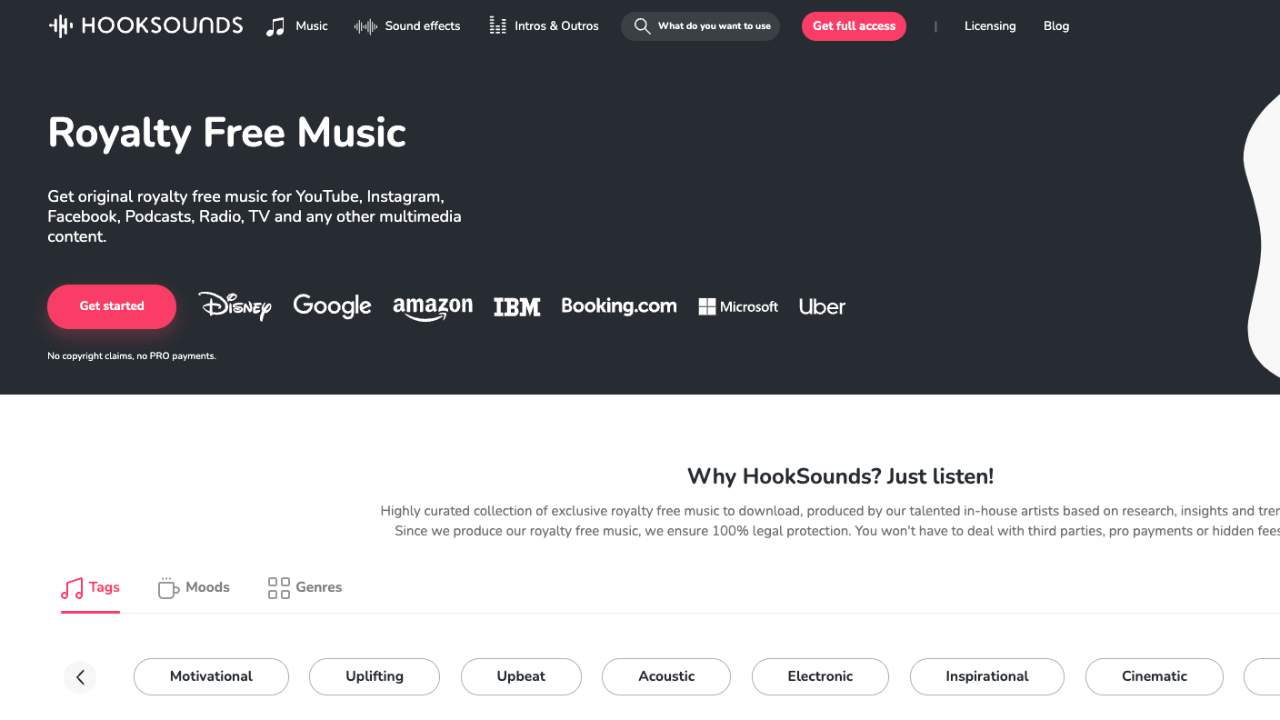The width and height of the screenshot is (1280, 720).
Task: Click the left arrow of tag carousel
Action: [80, 677]
